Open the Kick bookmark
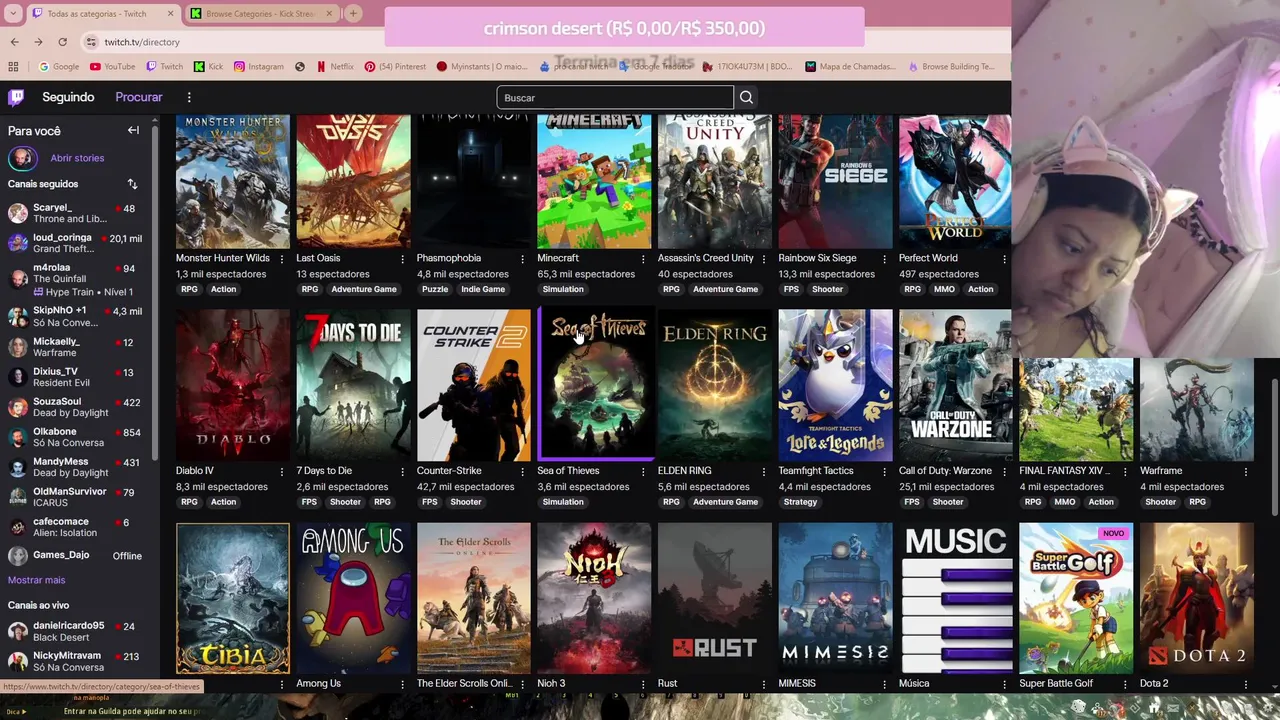This screenshot has height=720, width=1280. pyautogui.click(x=208, y=66)
